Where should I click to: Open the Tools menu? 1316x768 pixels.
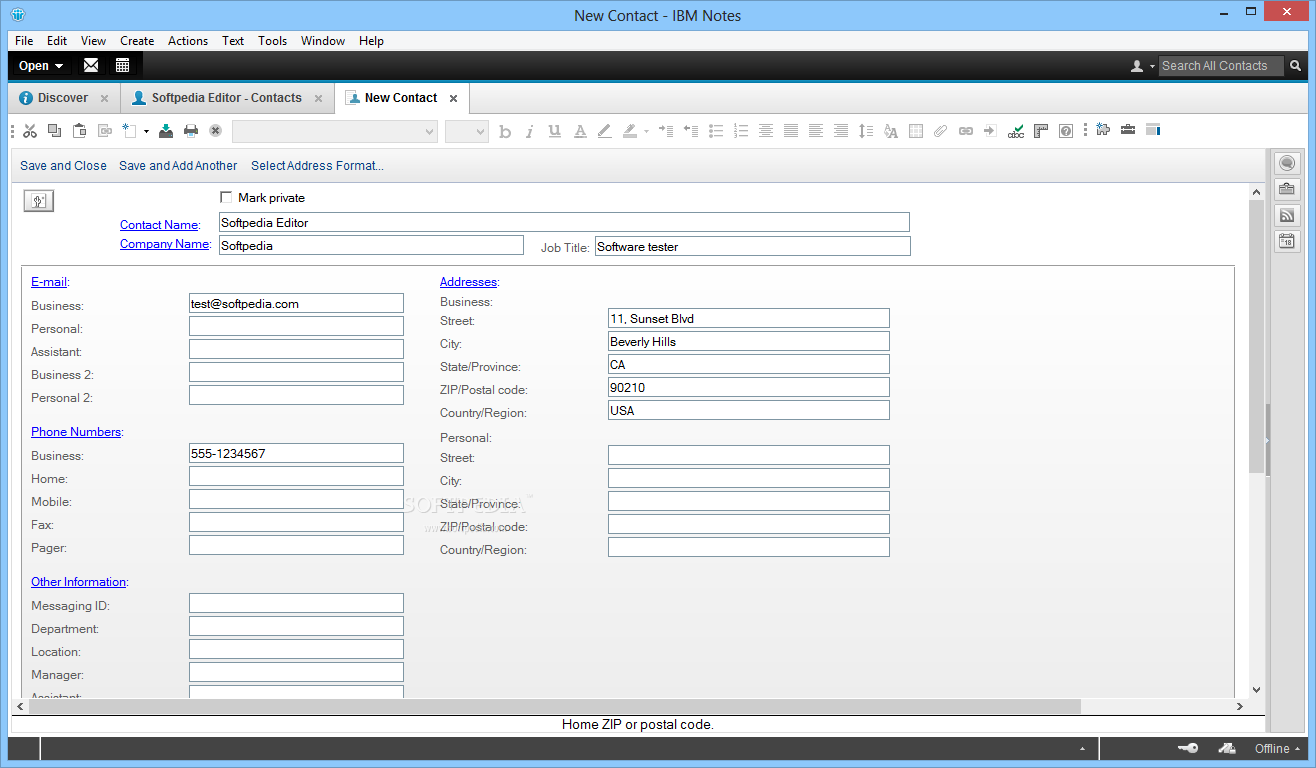click(272, 41)
